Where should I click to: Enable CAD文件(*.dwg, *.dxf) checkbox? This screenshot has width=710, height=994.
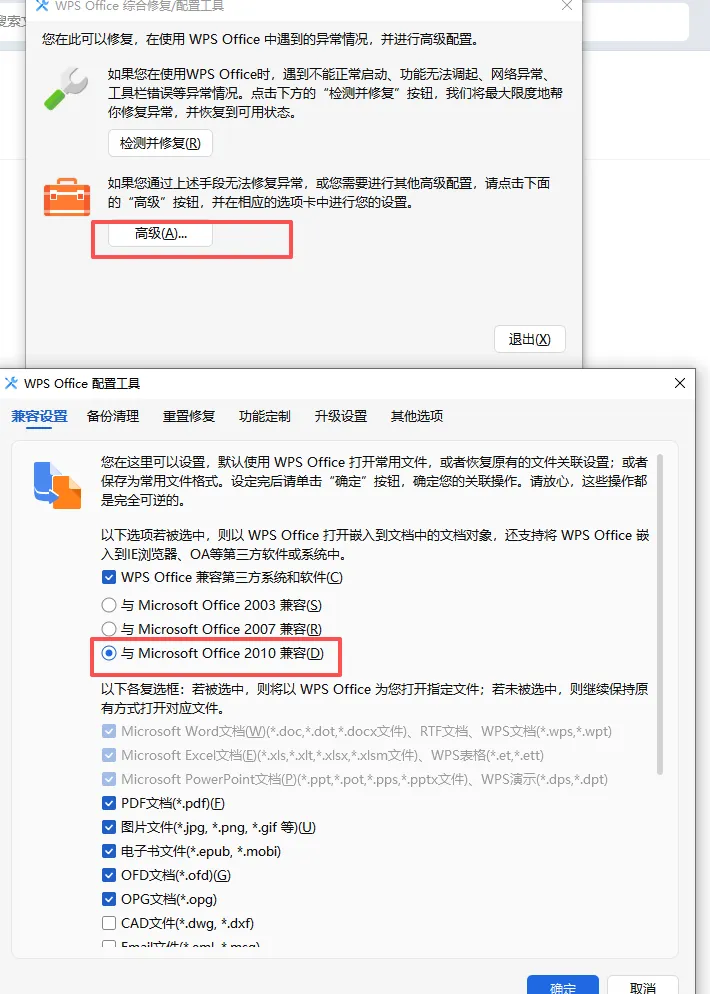point(109,923)
